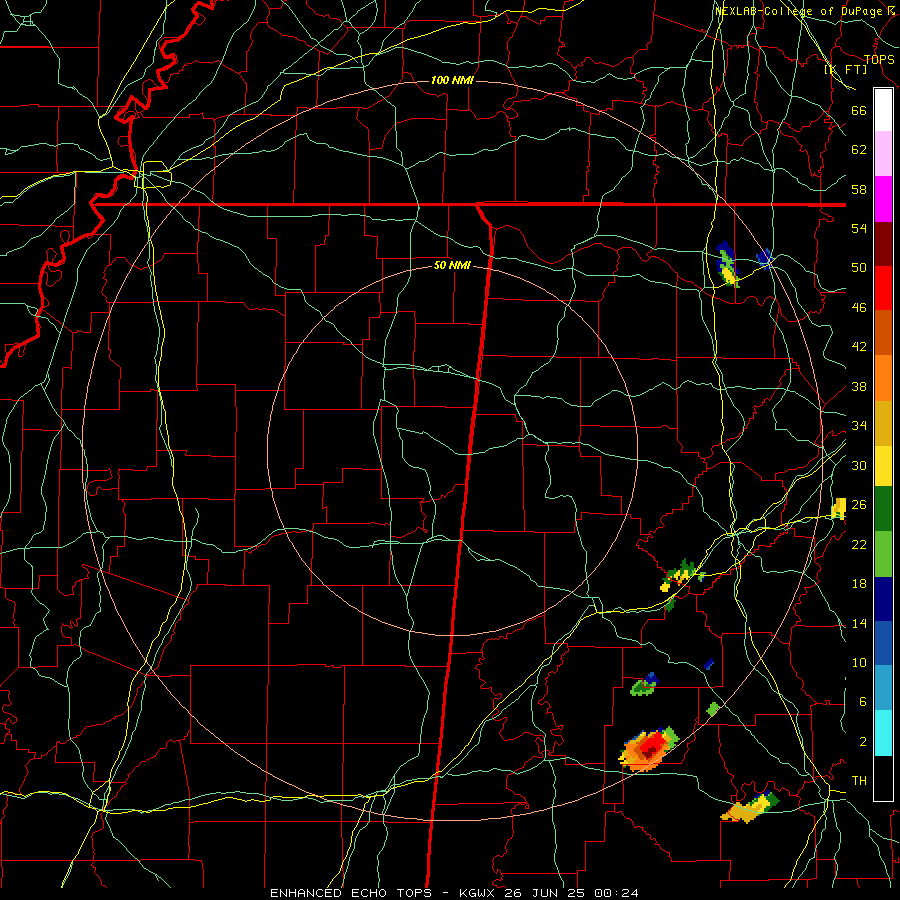Click the legend scale value '30'
The width and height of the screenshot is (900, 900).
[859, 465]
